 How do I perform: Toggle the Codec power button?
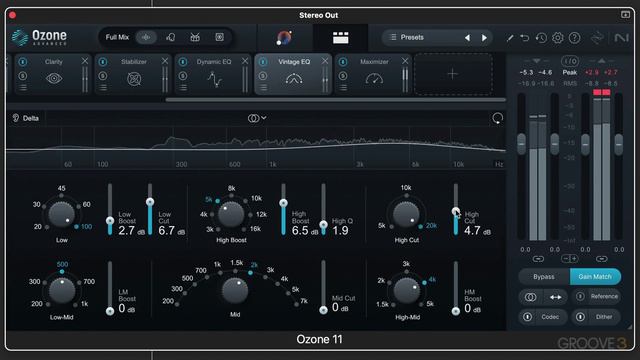(527, 317)
